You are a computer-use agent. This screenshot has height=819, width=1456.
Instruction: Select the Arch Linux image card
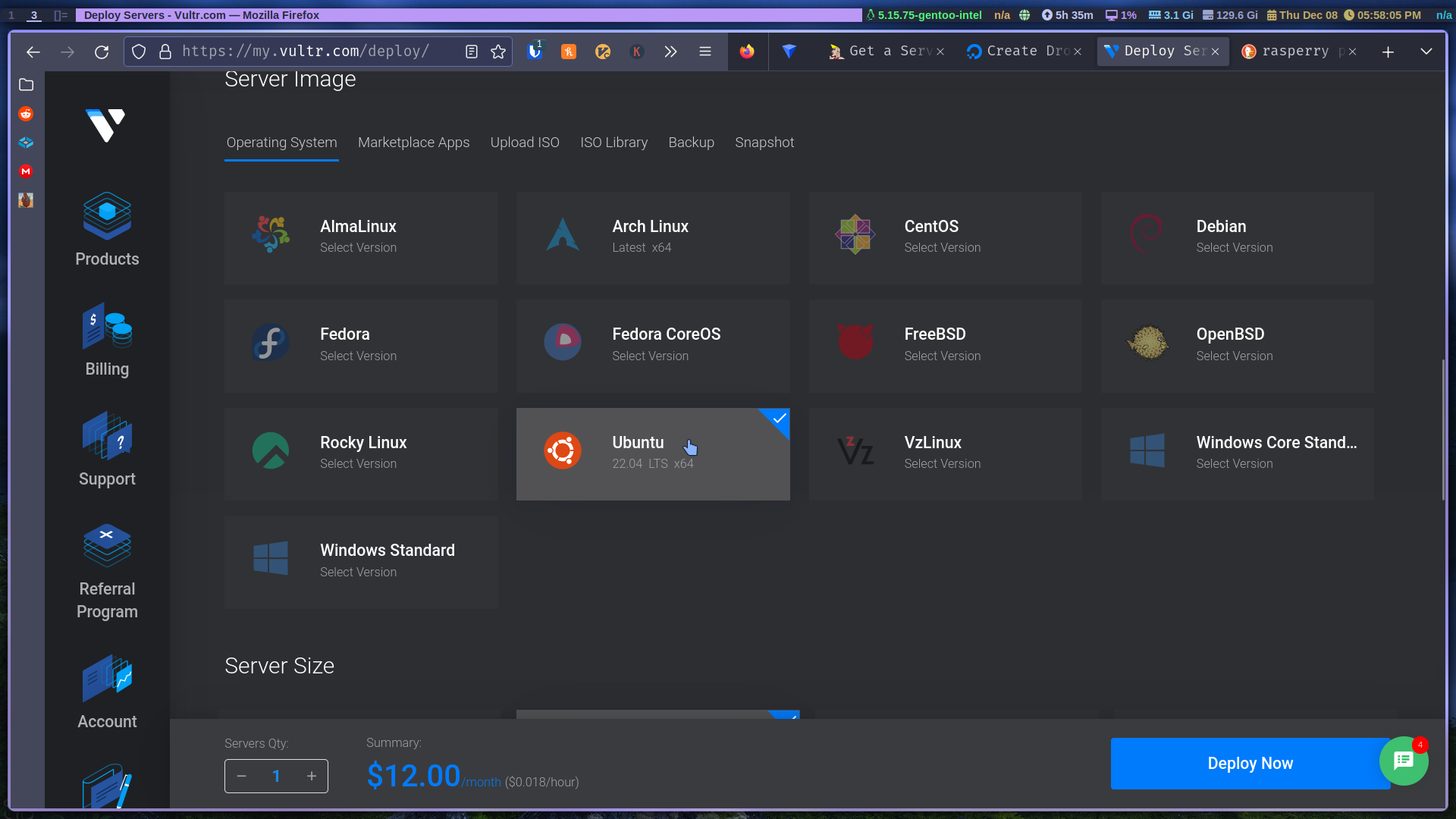(x=653, y=238)
